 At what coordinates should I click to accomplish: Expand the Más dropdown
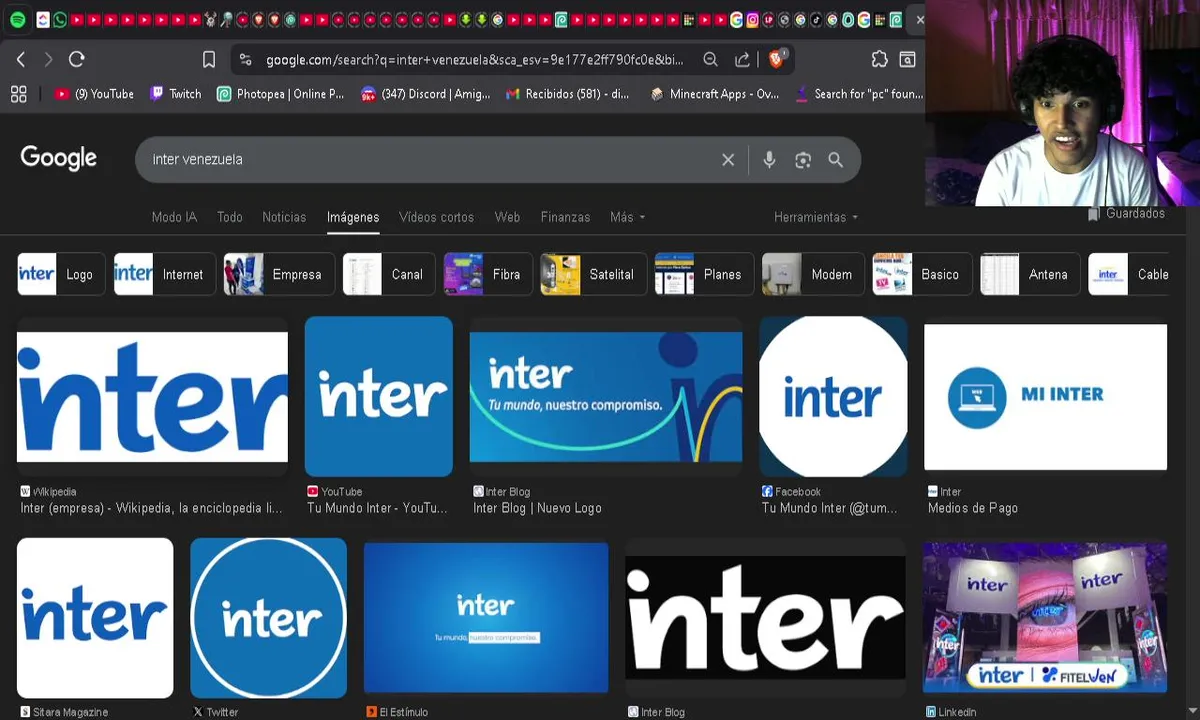pyautogui.click(x=627, y=217)
